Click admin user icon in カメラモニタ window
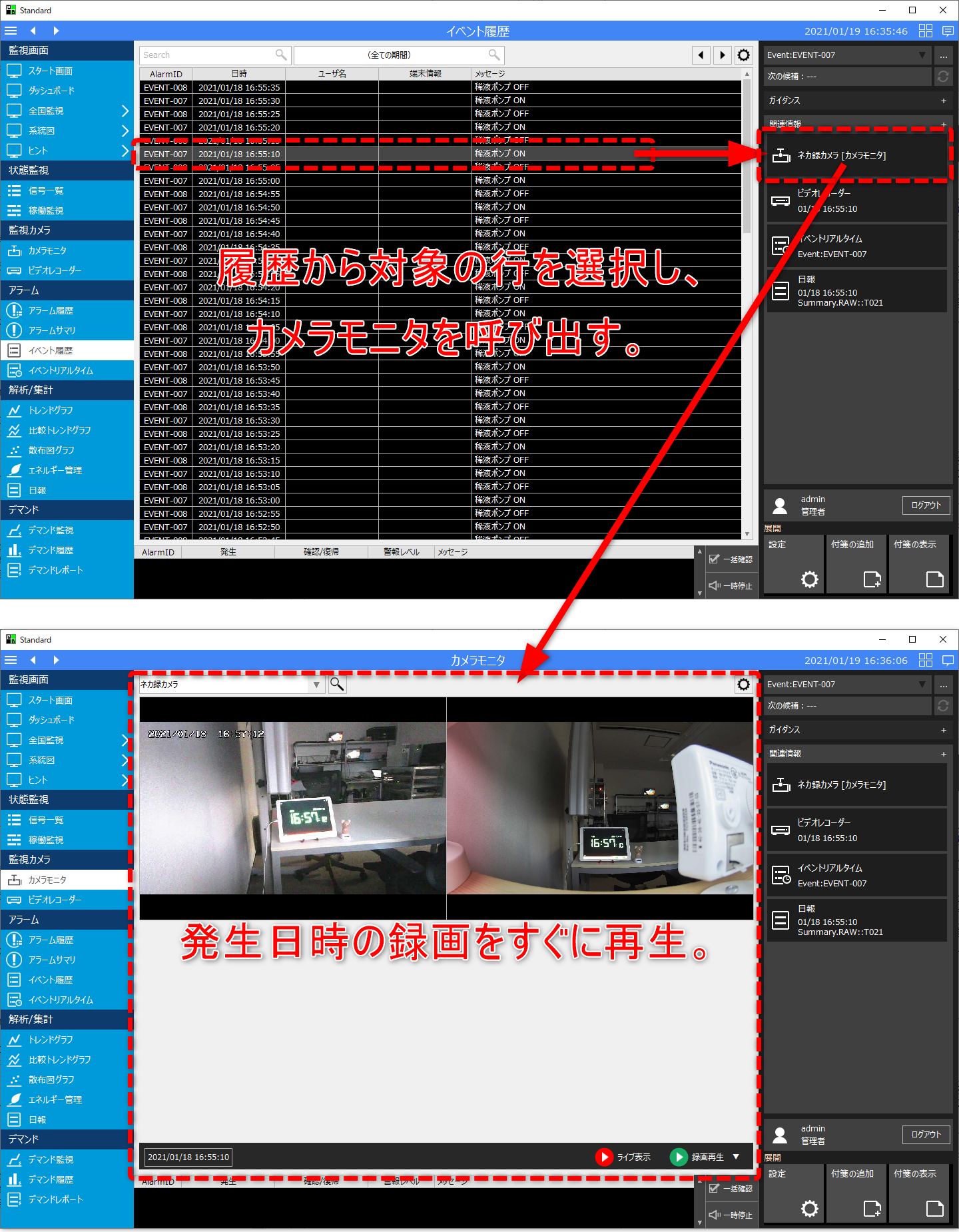Screen dimensions: 959x1232 pos(780,1135)
